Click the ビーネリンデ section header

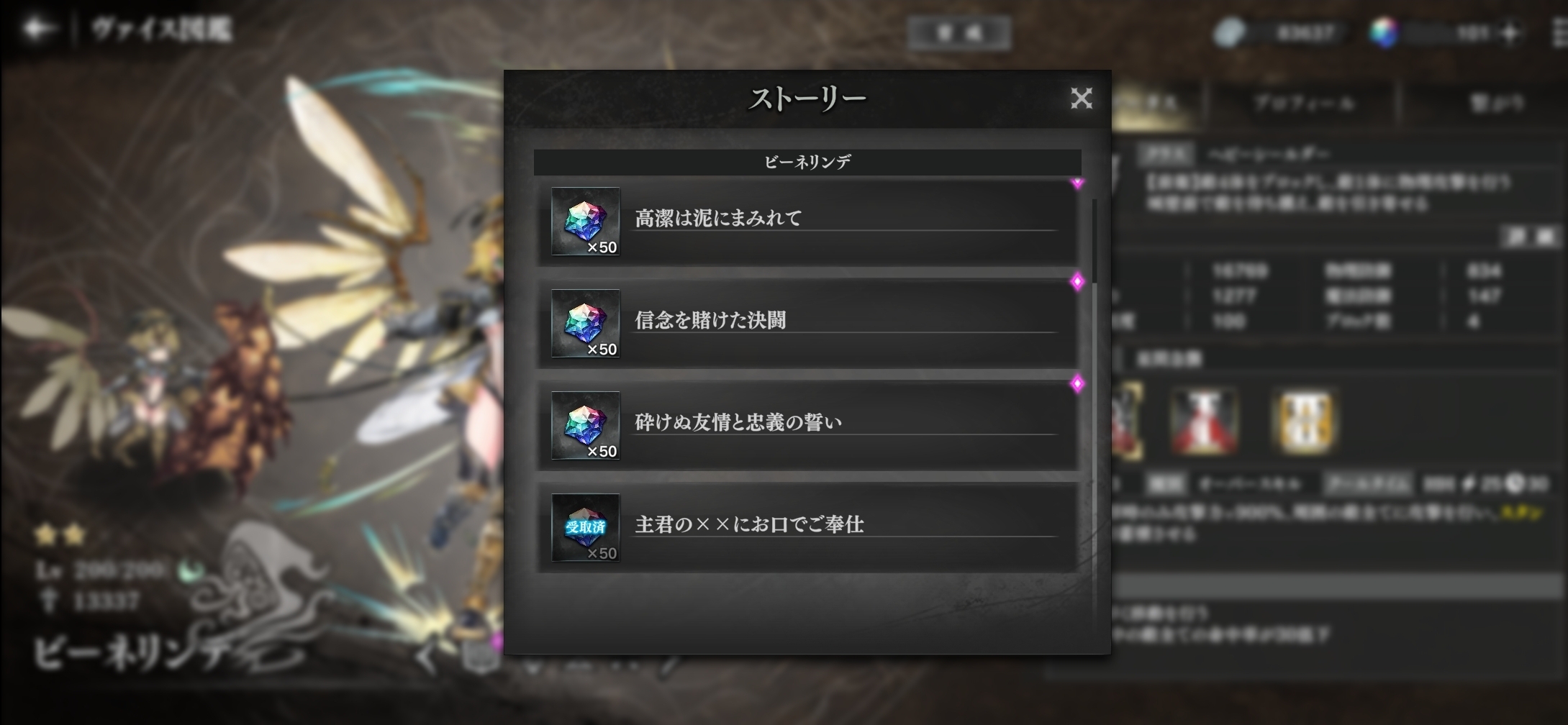(807, 162)
